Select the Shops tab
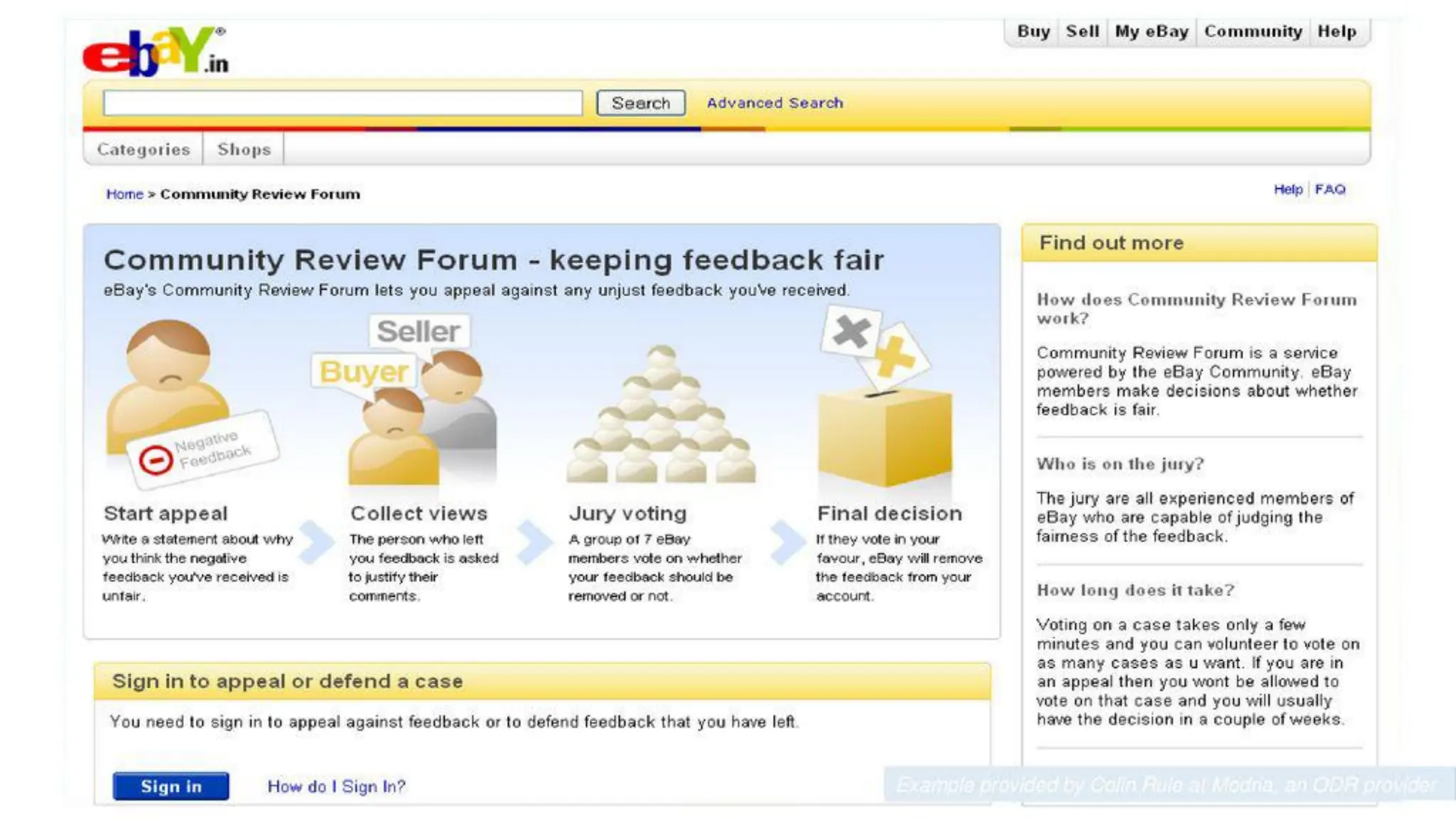The image size is (1456, 819). coord(244,149)
